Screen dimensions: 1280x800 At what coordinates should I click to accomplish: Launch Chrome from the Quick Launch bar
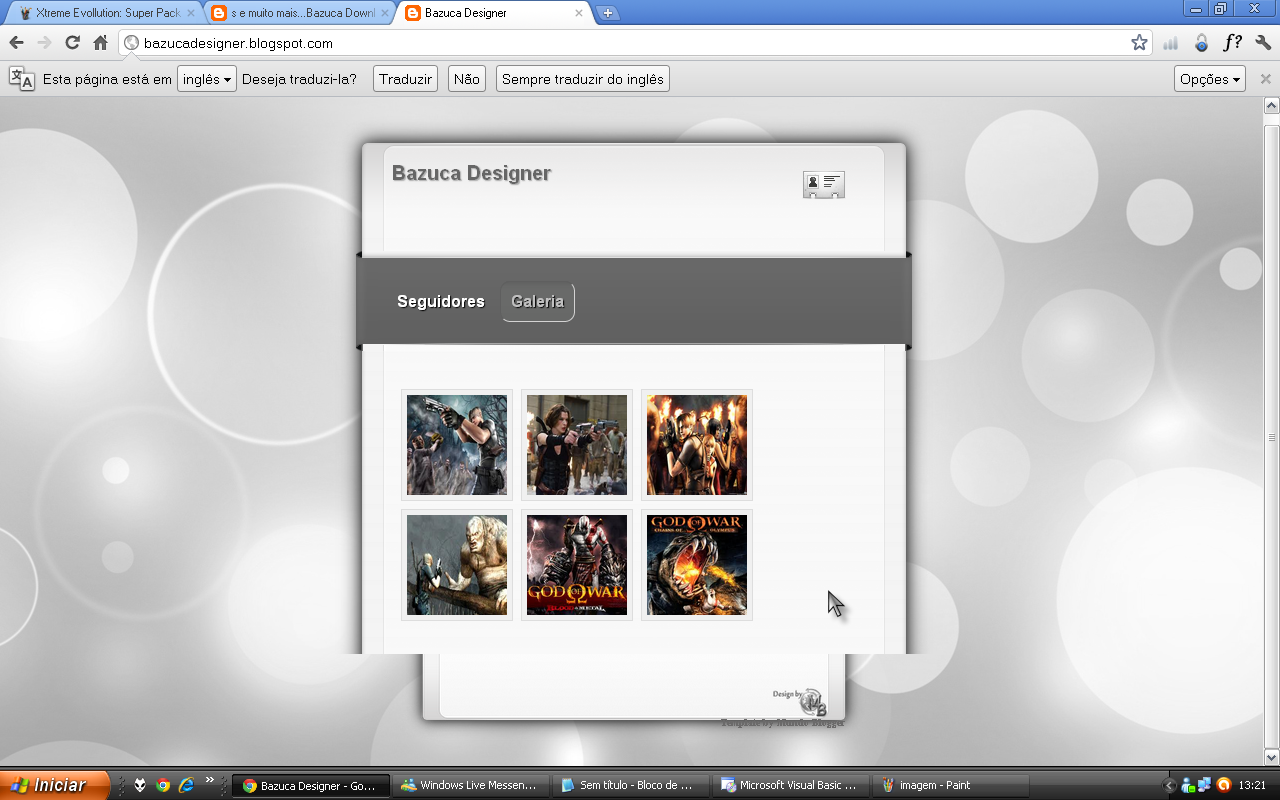coord(163,785)
